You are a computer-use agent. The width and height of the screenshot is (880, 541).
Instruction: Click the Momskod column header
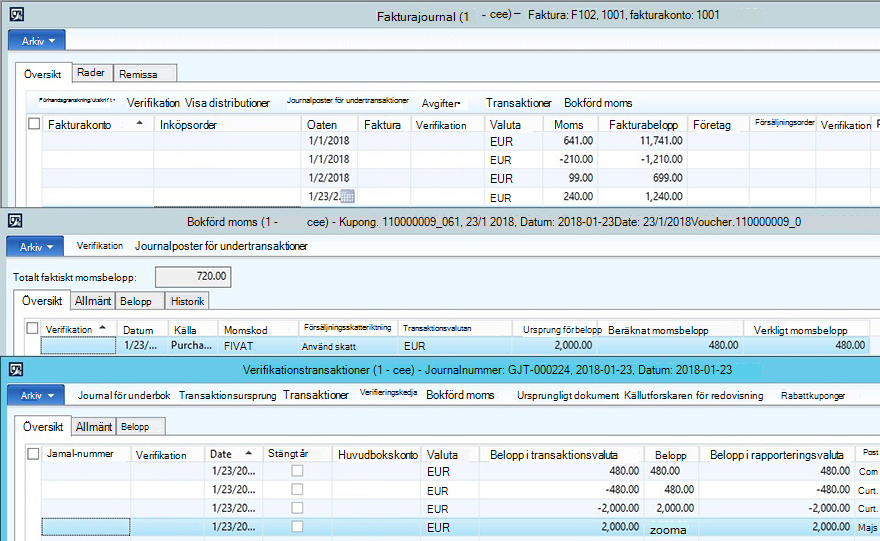tap(258, 329)
